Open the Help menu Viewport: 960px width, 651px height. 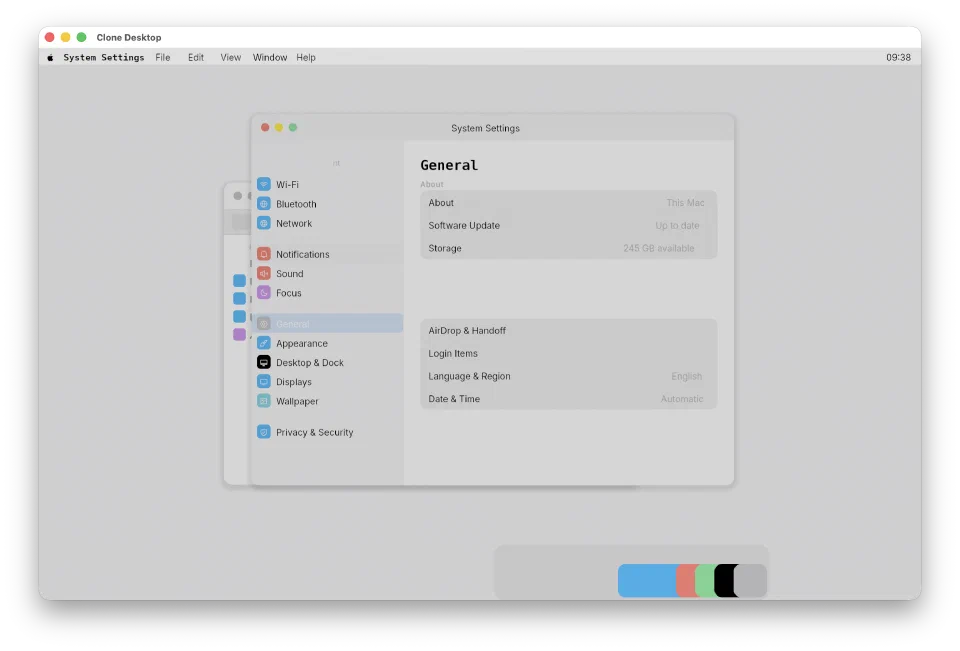pyautogui.click(x=306, y=58)
